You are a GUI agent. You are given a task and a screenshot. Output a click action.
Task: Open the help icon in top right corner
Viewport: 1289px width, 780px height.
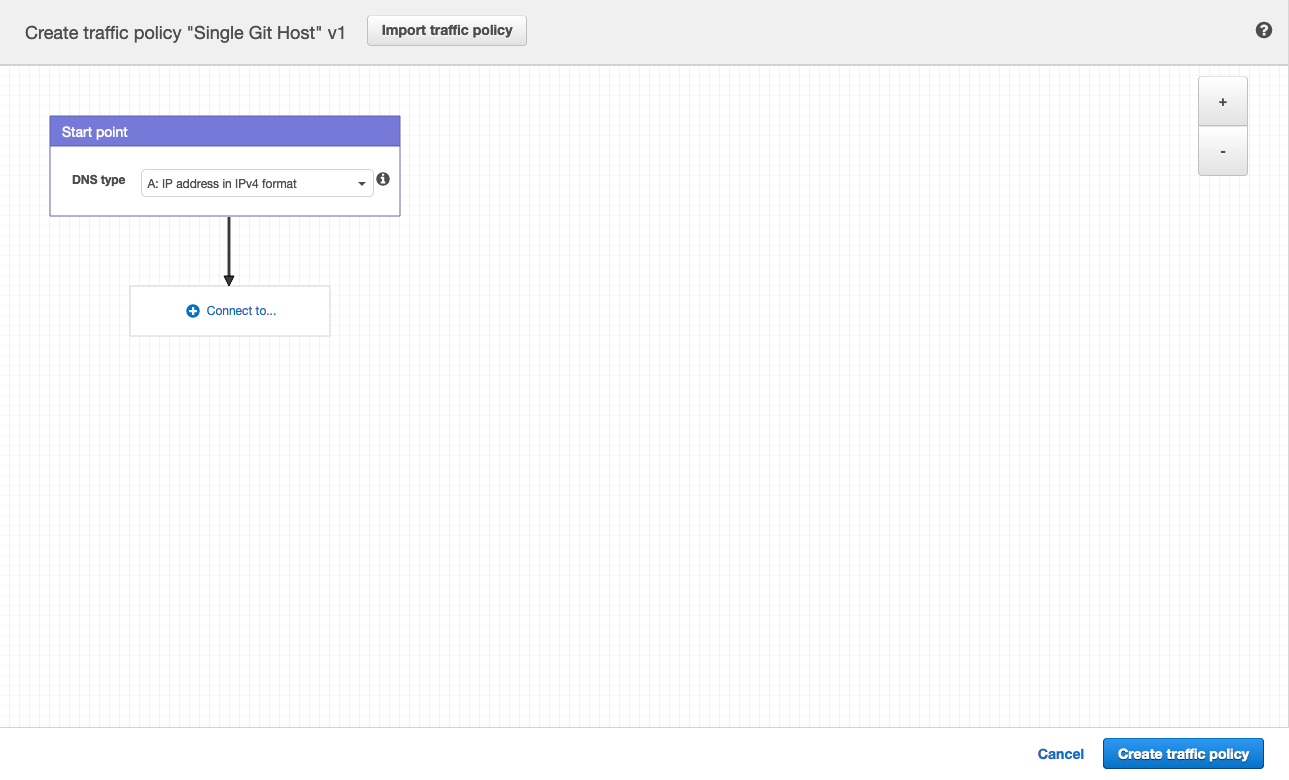1263,30
